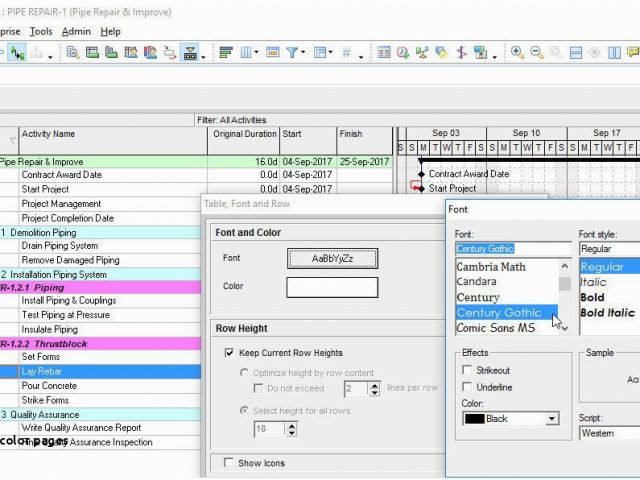The width and height of the screenshot is (640, 480).
Task: Click the white Color swatch box
Action: click(x=332, y=287)
